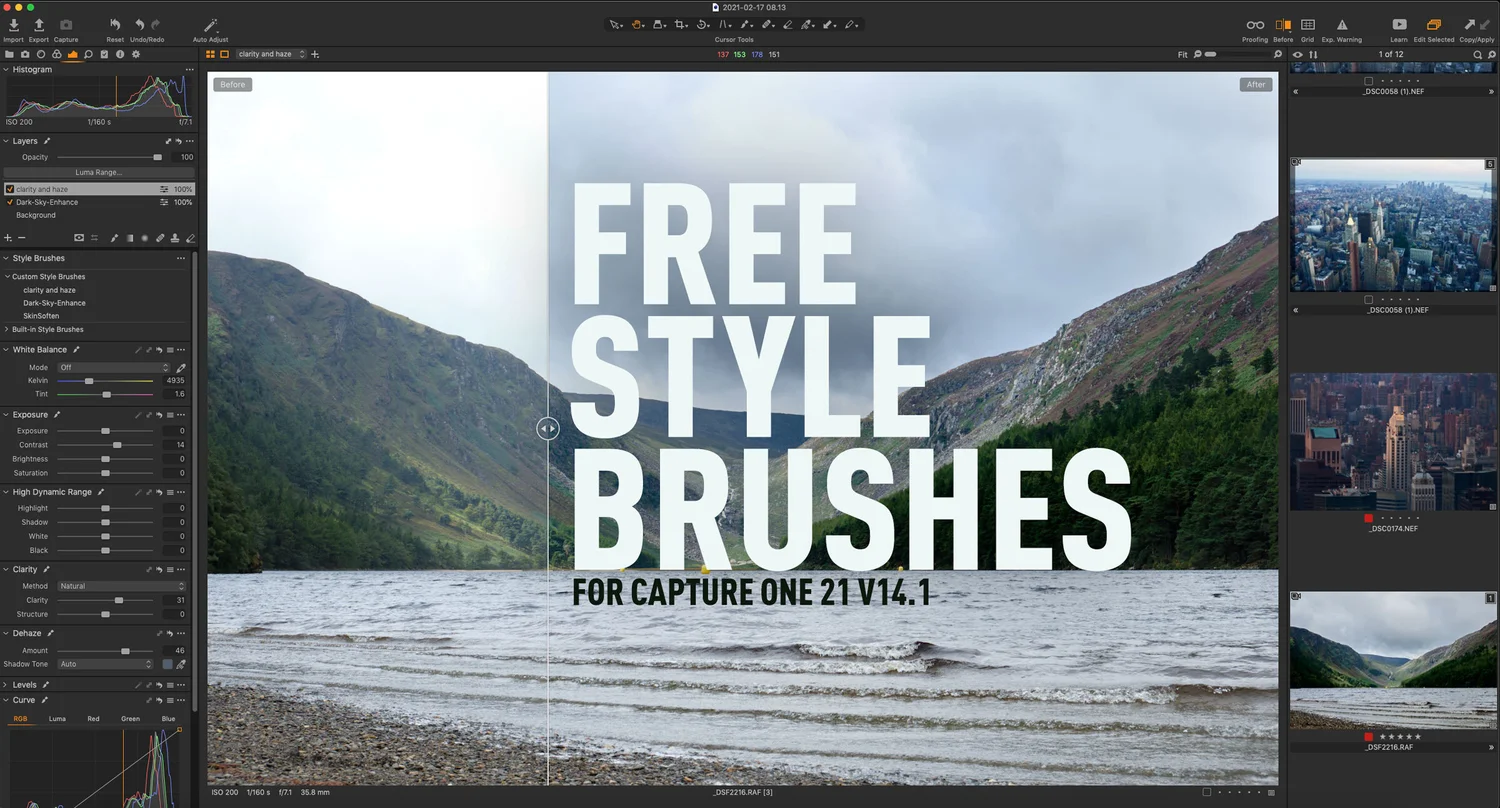The image size is (1500, 808).
Task: Click the After label button
Action: 1256,85
